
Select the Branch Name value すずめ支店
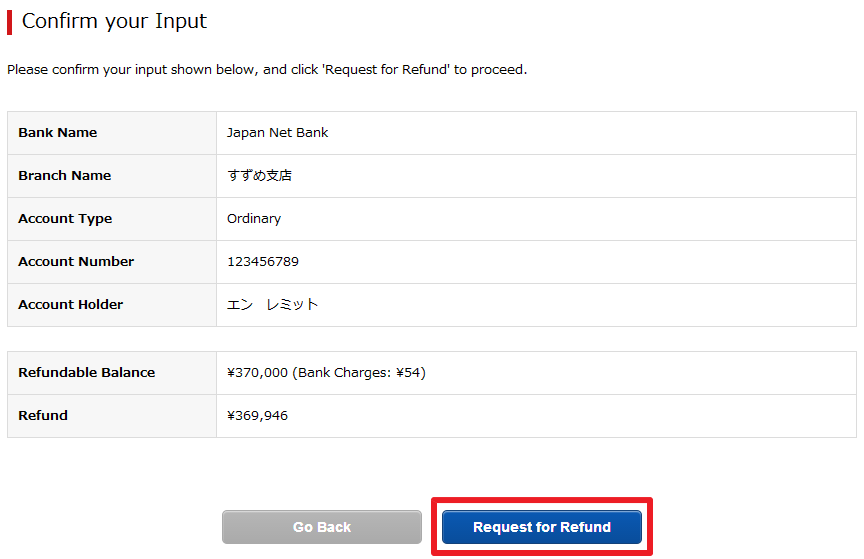[260, 176]
